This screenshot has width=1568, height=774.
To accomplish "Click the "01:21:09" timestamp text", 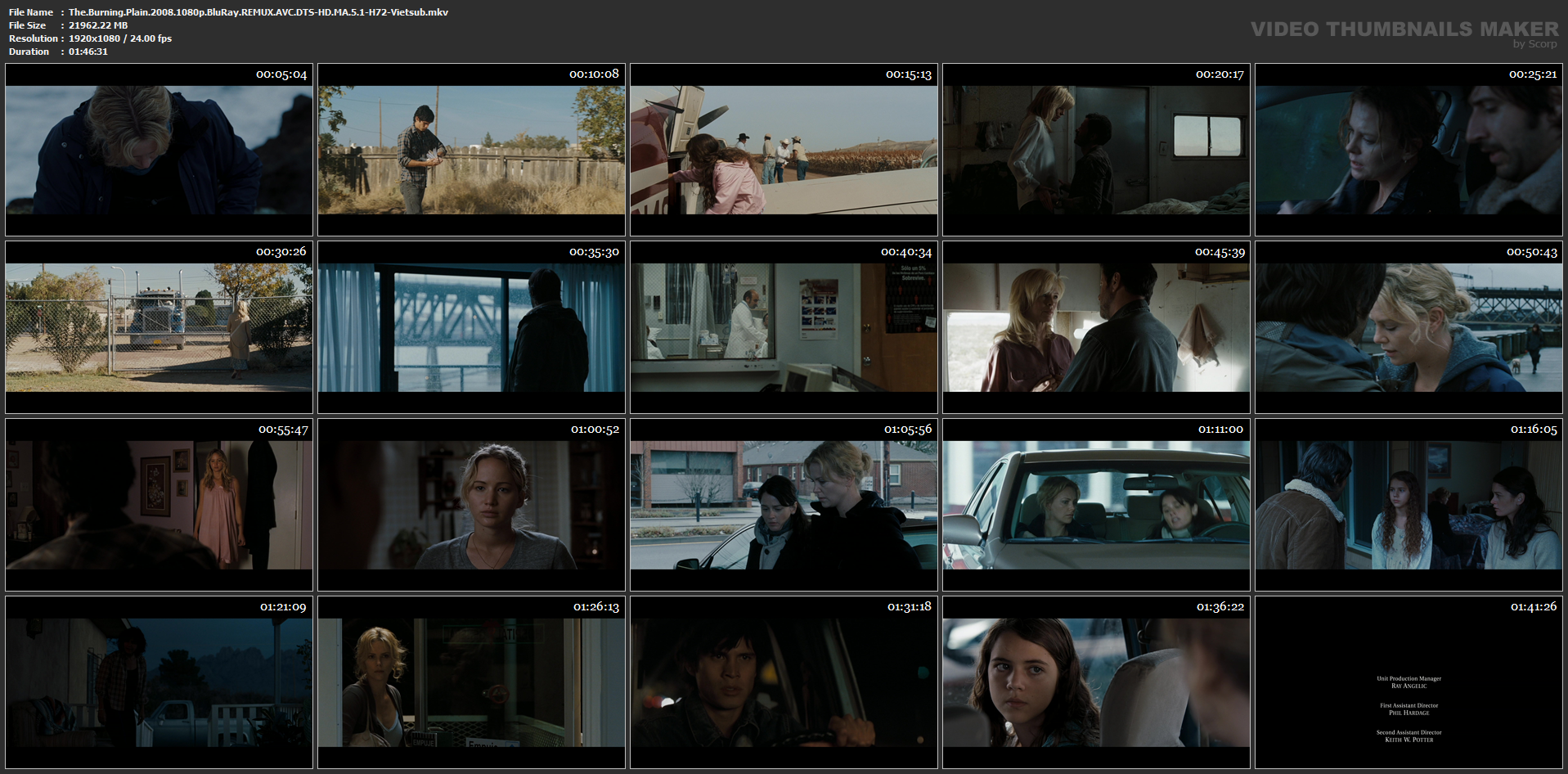I will [283, 607].
